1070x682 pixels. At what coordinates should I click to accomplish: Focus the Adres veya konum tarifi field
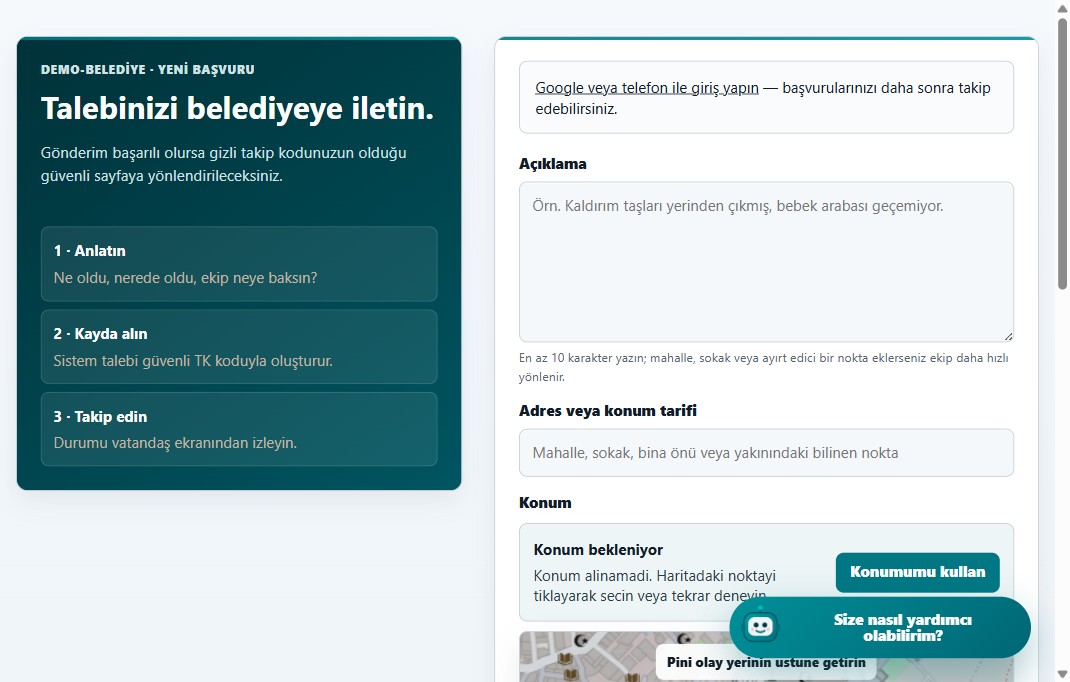(766, 453)
